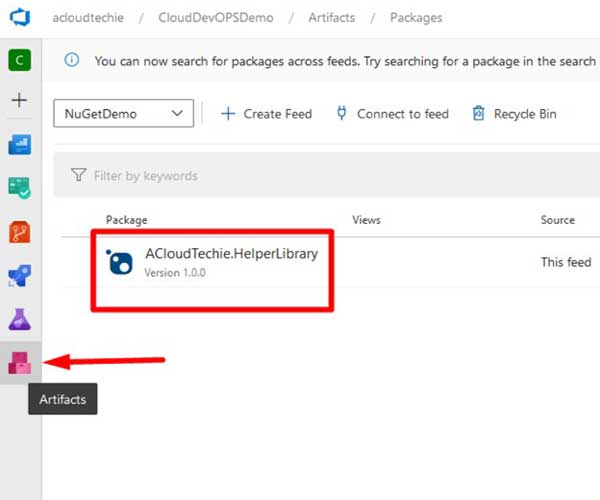Click the Source column header

(558, 220)
